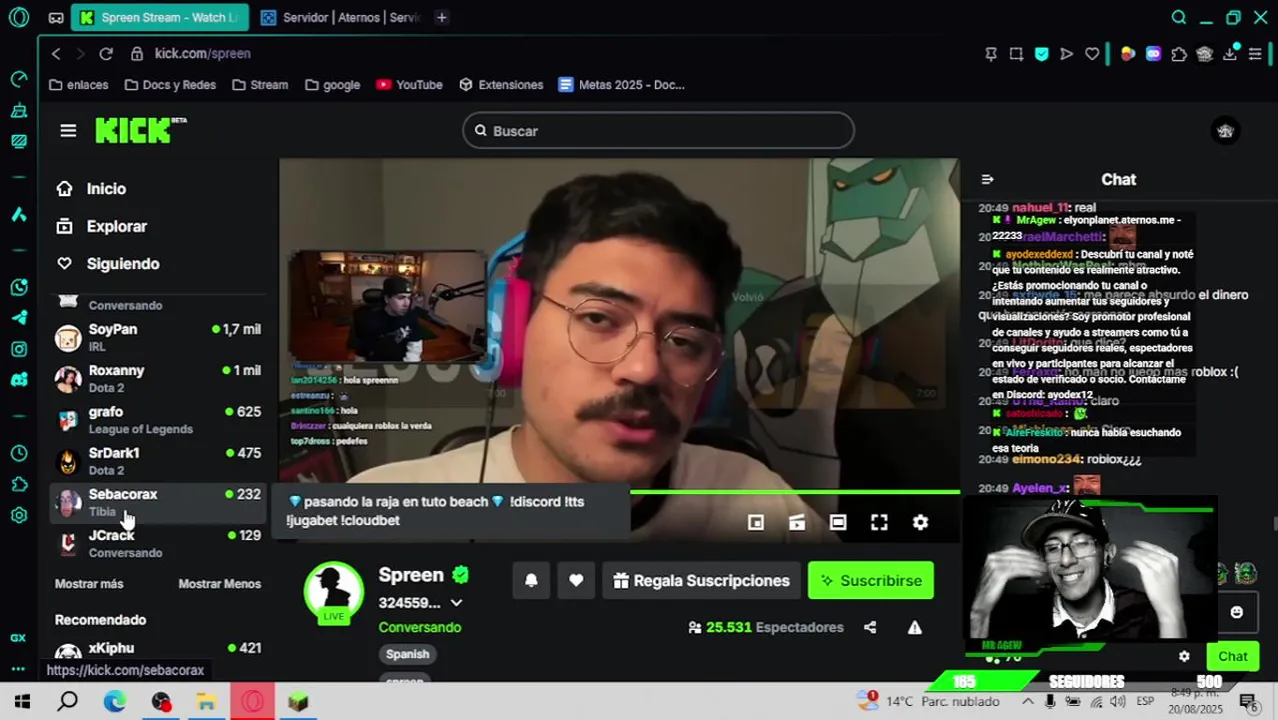Expand follower count dropdown arrow
This screenshot has width=1278, height=720.
click(456, 603)
